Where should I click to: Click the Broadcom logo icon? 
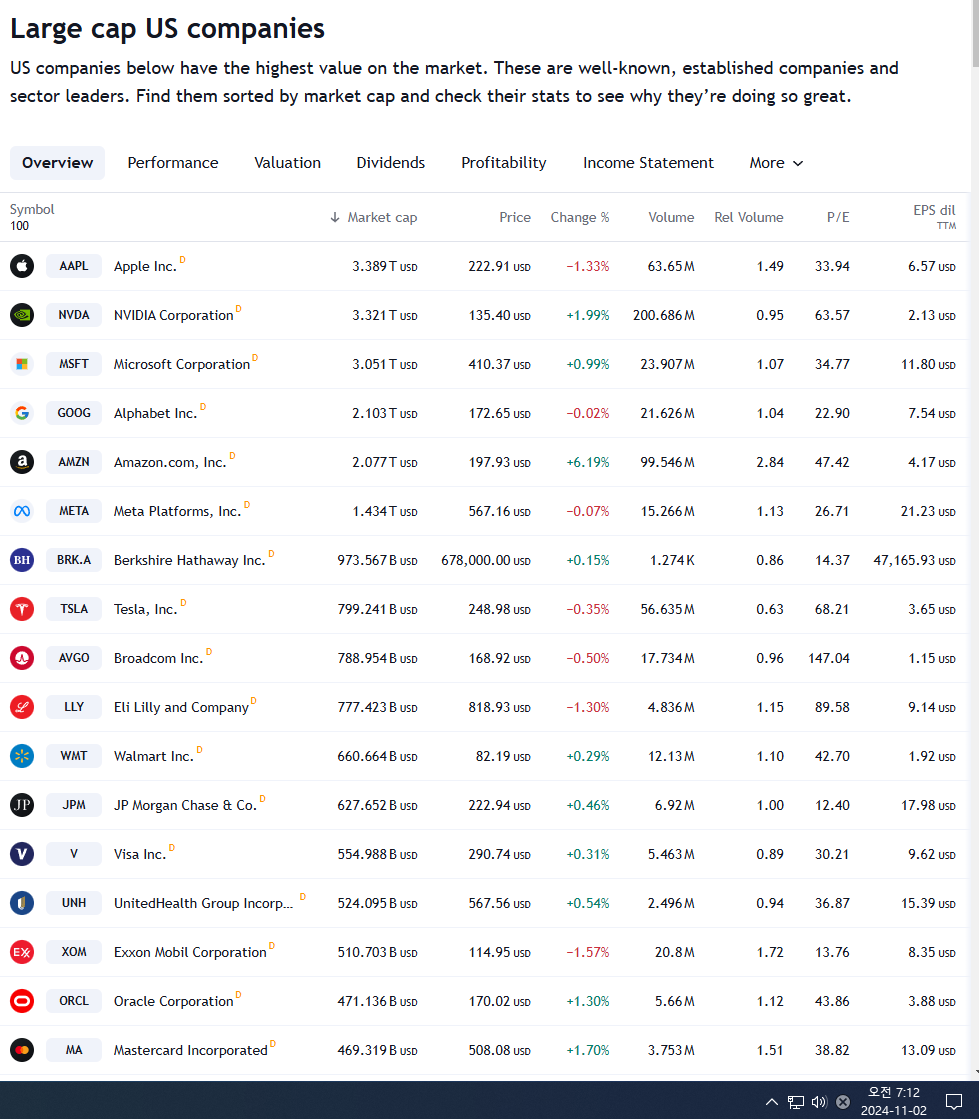click(22, 658)
